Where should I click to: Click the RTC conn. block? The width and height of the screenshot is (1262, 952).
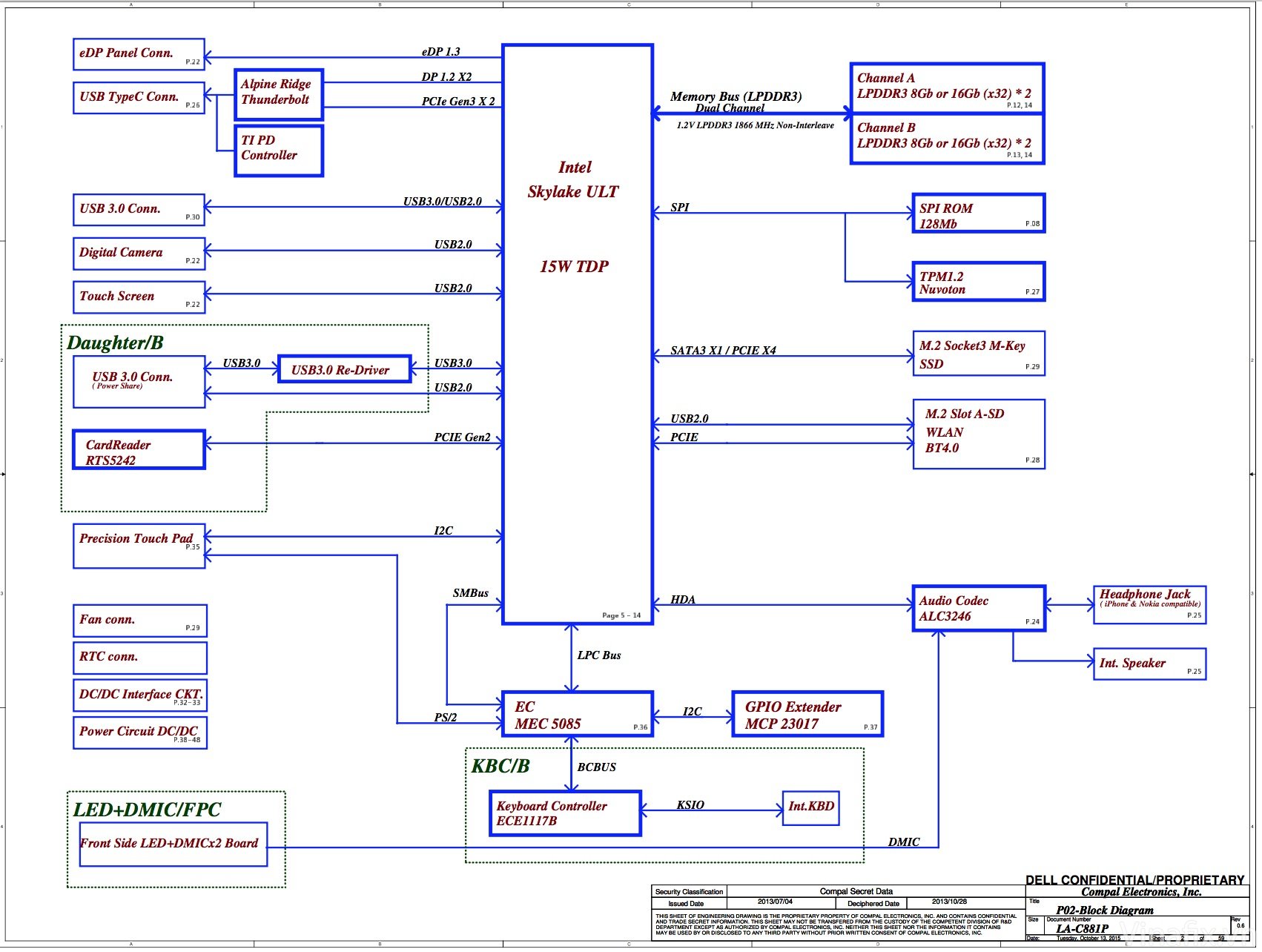139,658
